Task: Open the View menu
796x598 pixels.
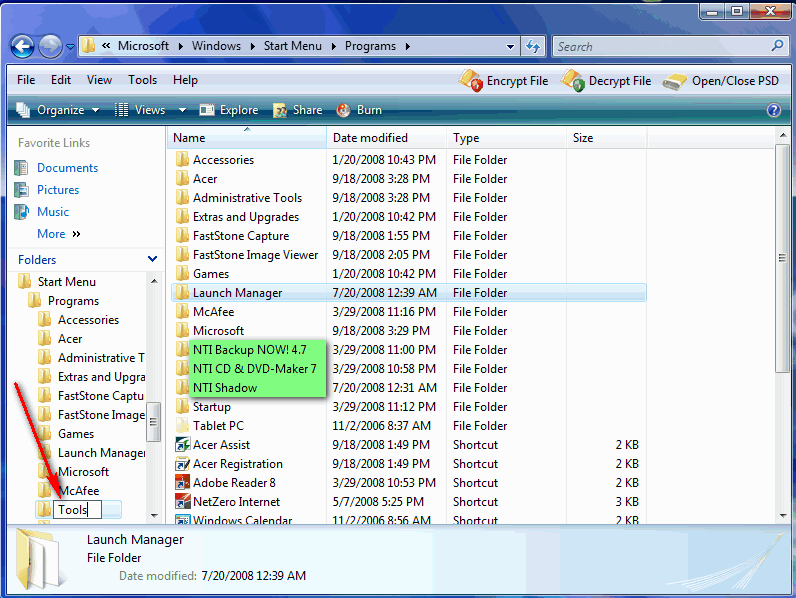Action: pos(99,80)
